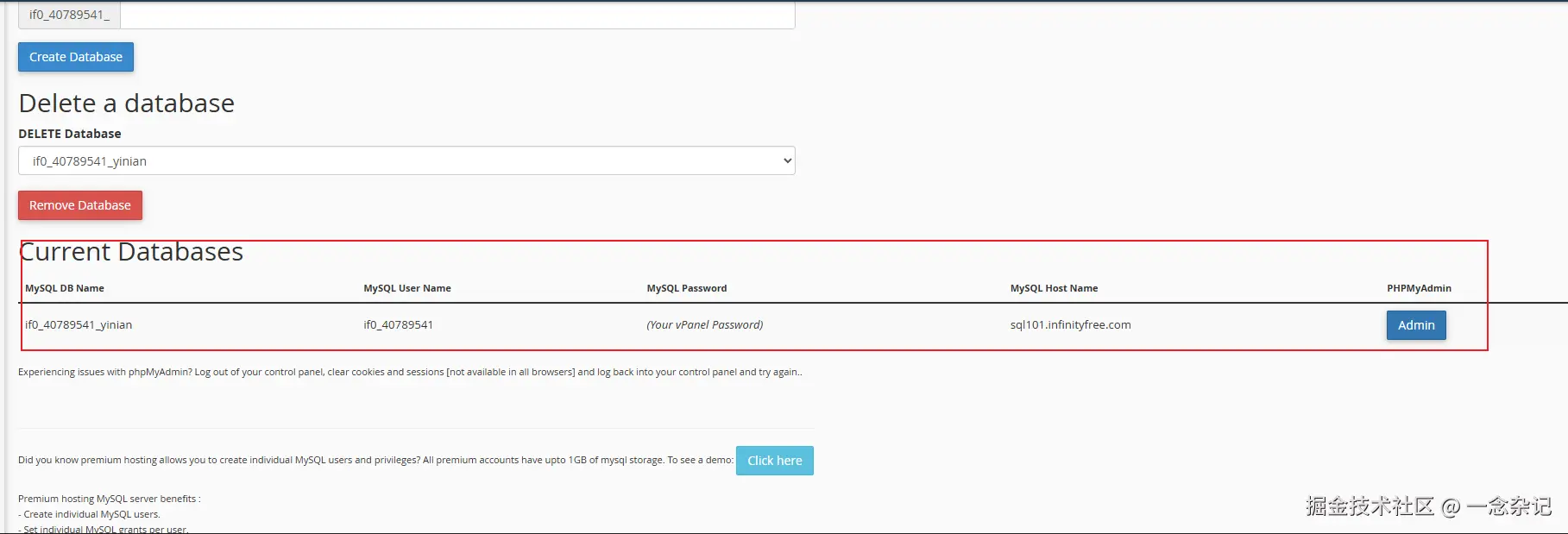
Task: Open the DELETE Database dropdown
Action: tap(406, 160)
